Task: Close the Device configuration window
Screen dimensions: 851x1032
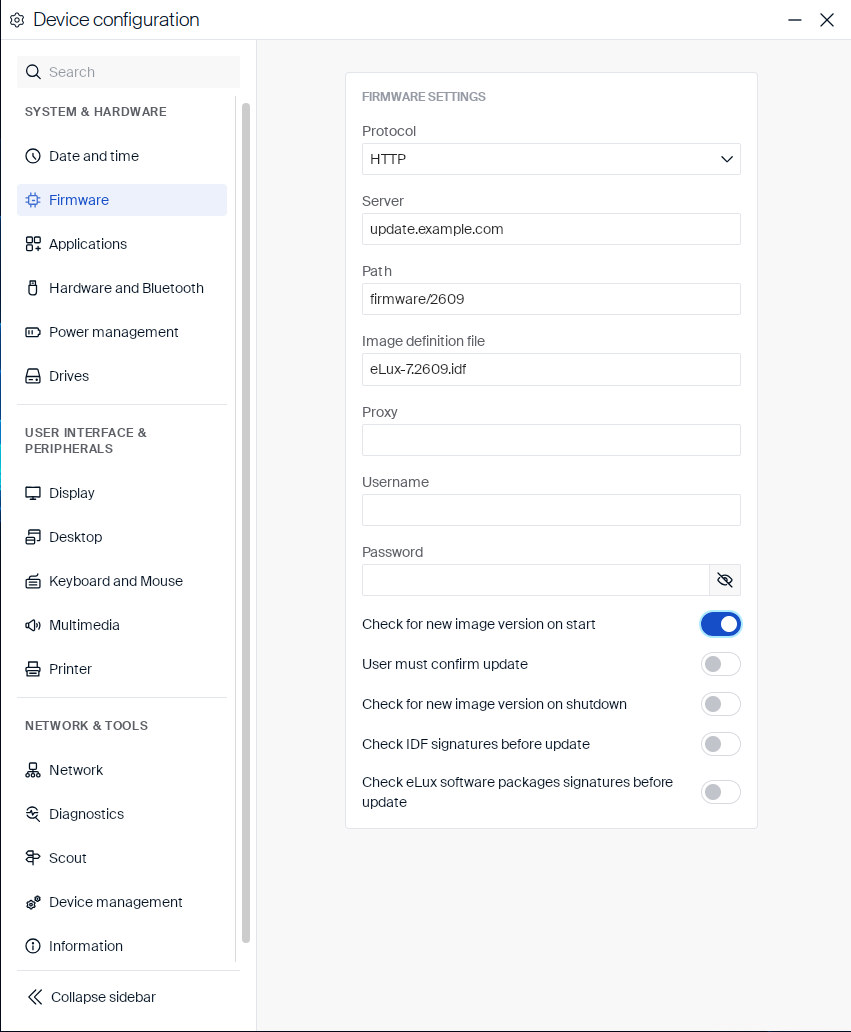Action: tap(827, 20)
